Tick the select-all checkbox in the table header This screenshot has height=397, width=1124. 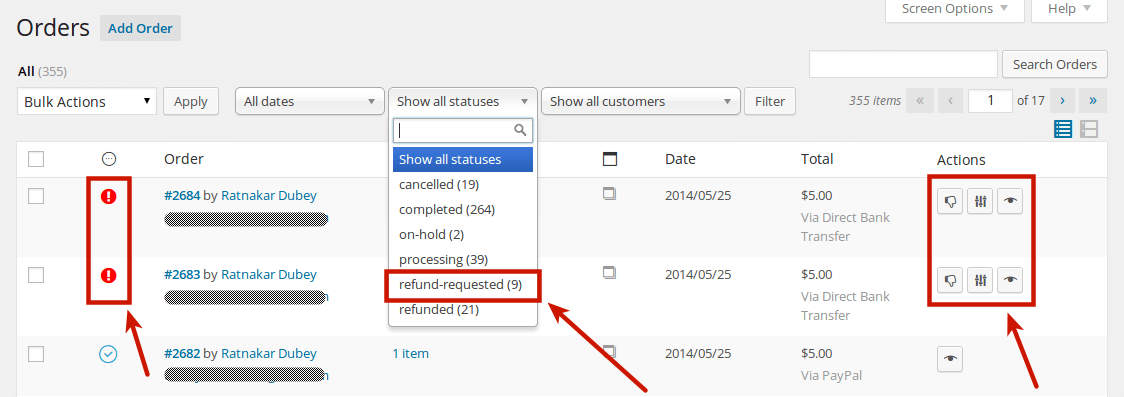36,159
